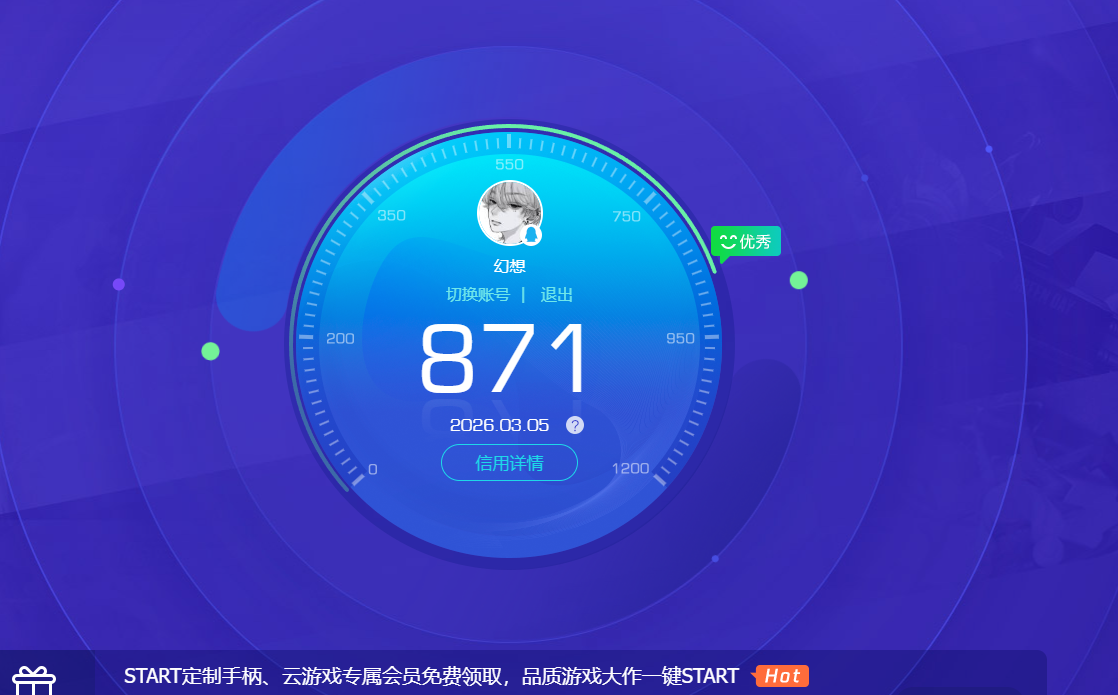1118x695 pixels.
Task: Click the username 幻想
Action: point(509,266)
